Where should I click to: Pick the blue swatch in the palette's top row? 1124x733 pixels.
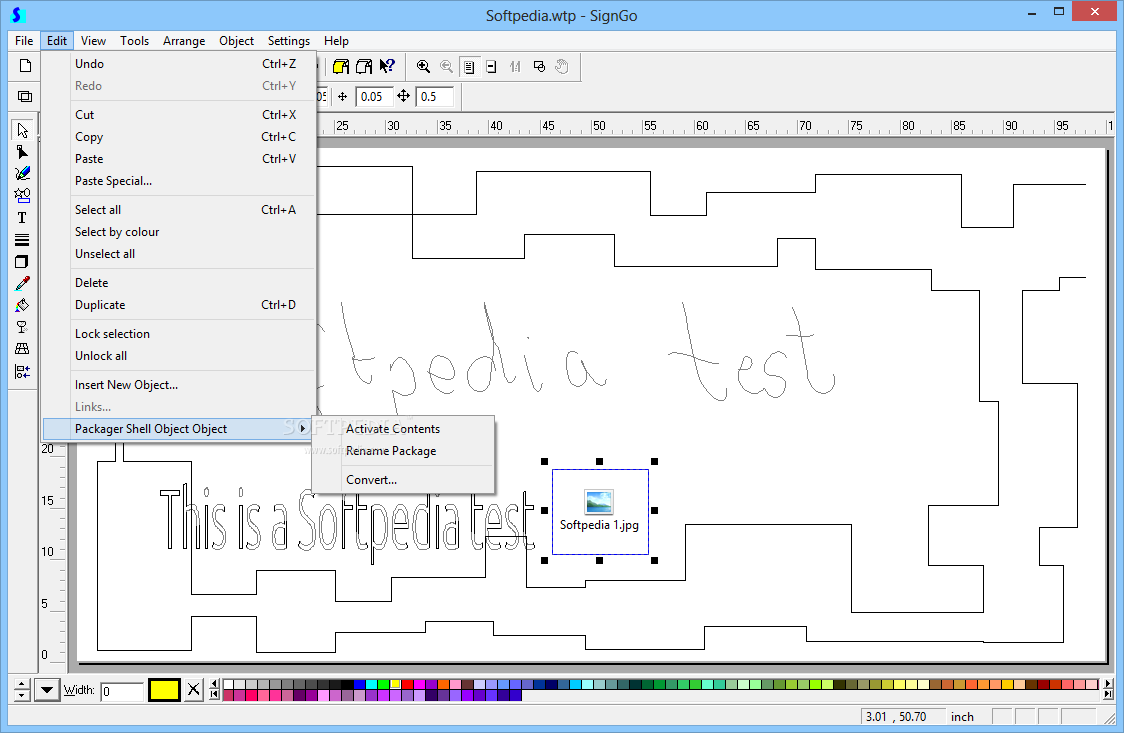pos(360,684)
